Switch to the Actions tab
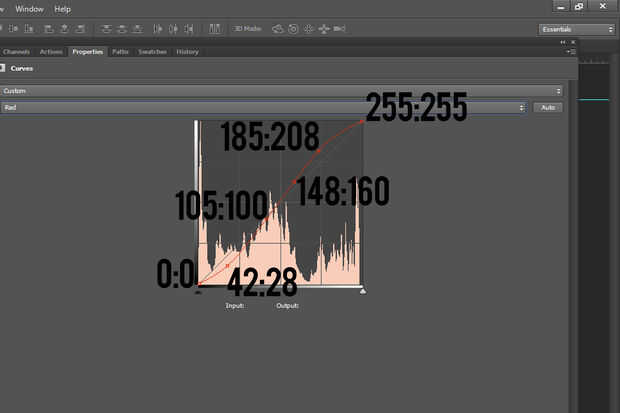This screenshot has width=620, height=413. [x=51, y=52]
